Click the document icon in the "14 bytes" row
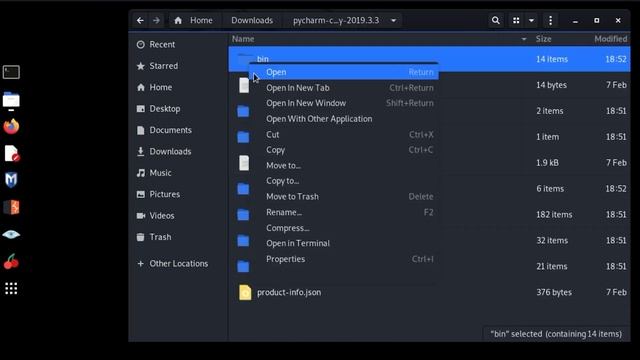Image resolution: width=640 pixels, height=360 pixels. click(x=244, y=85)
